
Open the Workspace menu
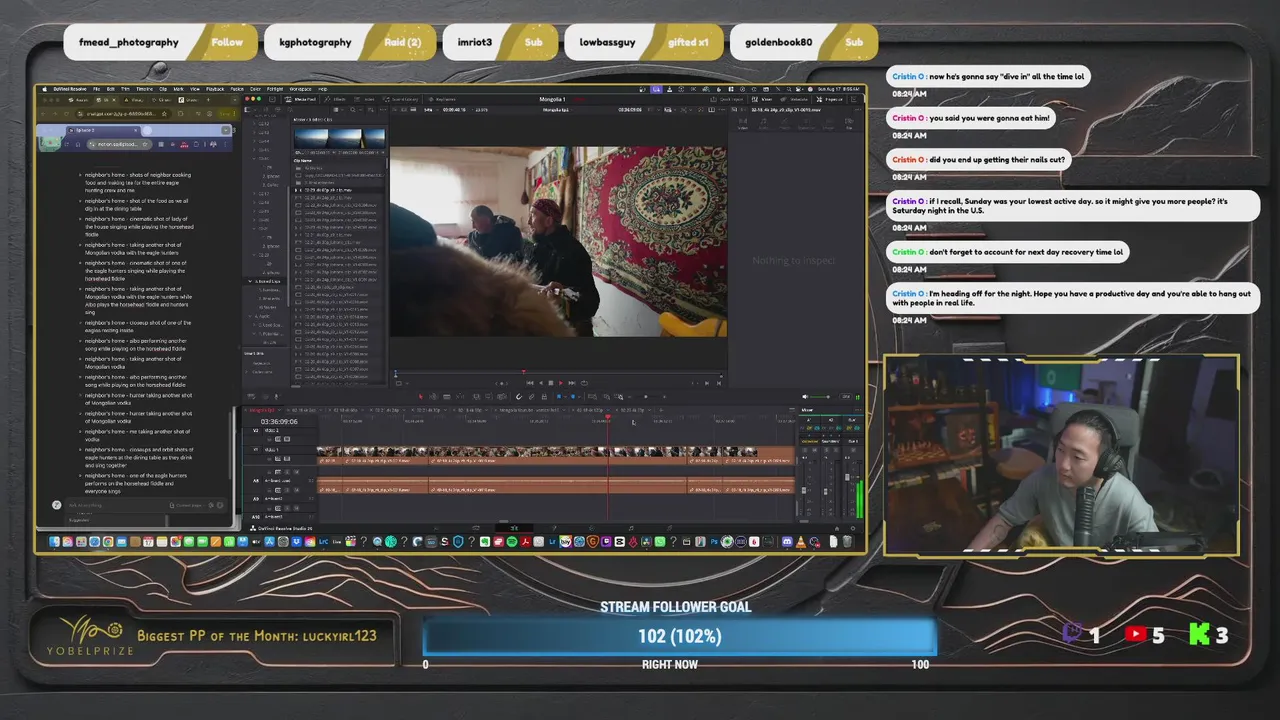[x=299, y=89]
